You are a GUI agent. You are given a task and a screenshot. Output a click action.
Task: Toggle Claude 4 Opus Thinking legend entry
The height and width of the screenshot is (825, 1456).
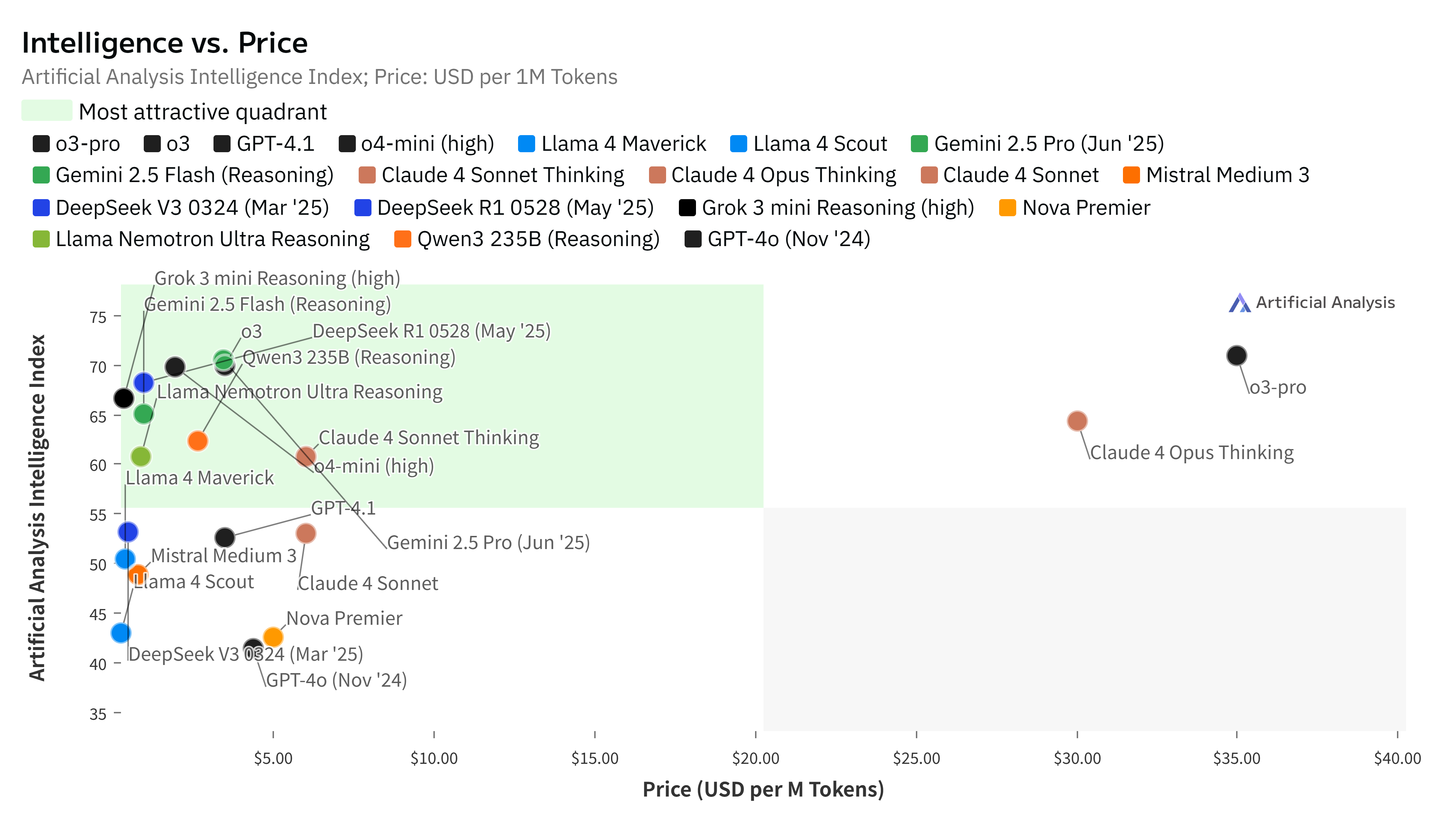(x=772, y=175)
